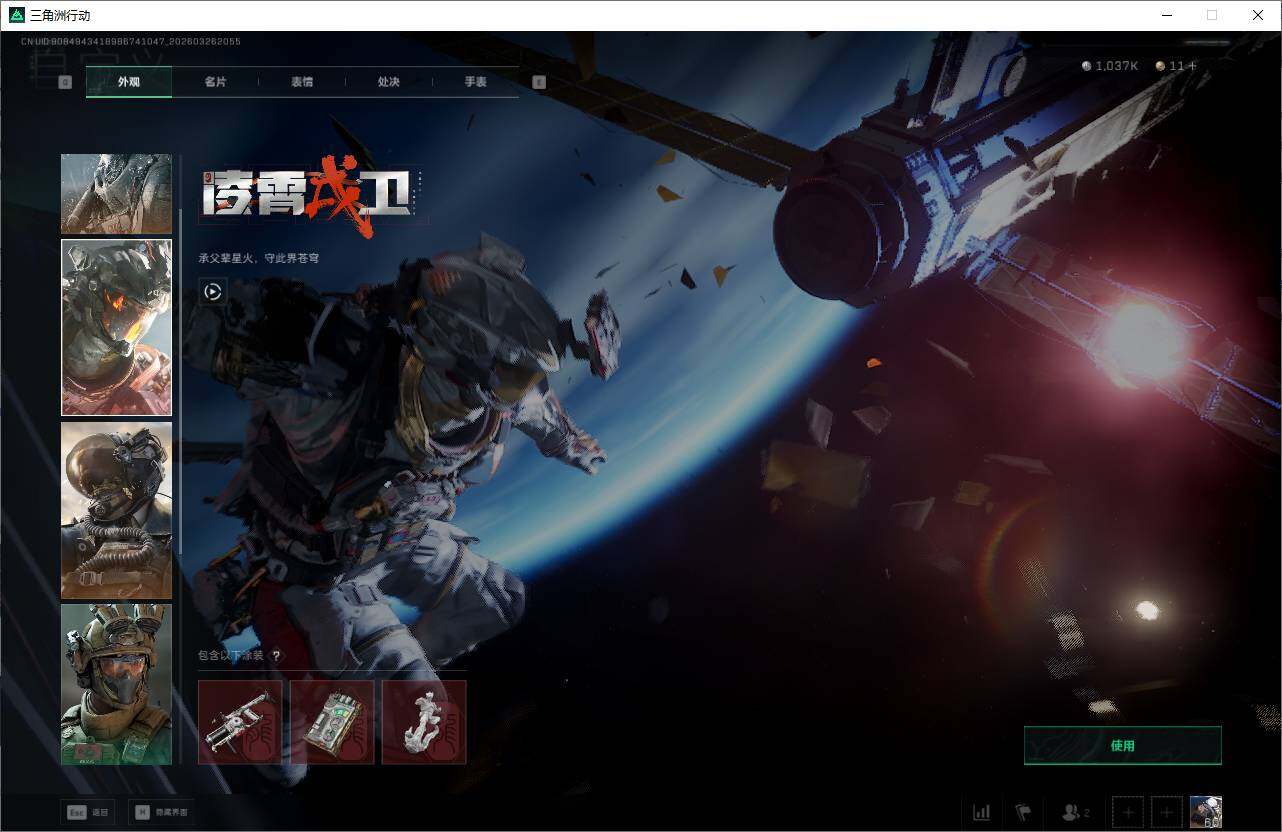
Task: Click the plus to add gold currency
Action: coord(1191,66)
